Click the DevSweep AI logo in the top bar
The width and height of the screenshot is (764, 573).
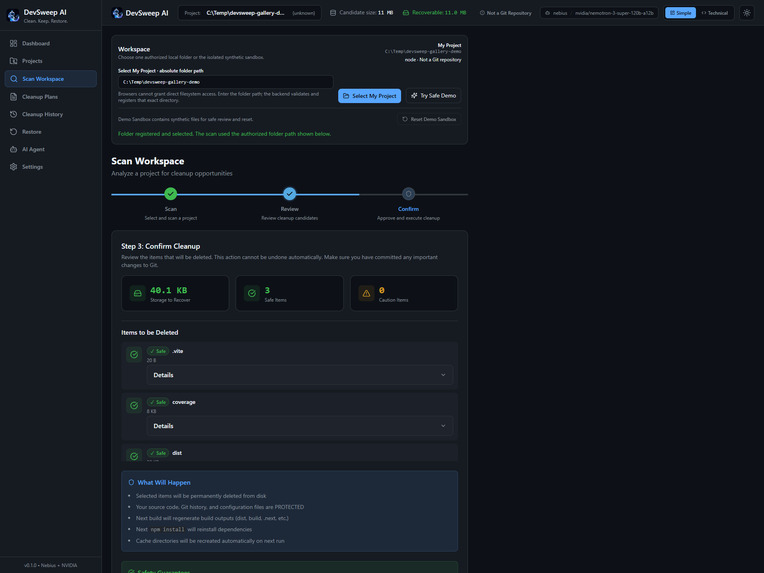click(x=117, y=13)
